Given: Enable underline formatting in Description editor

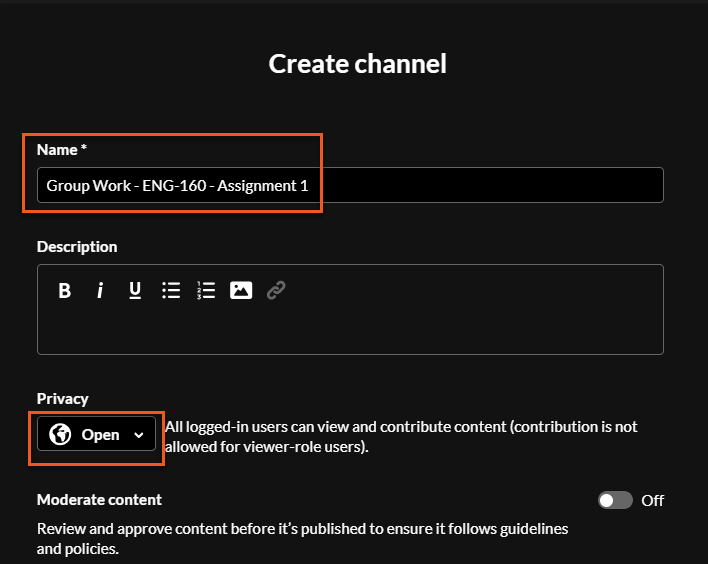Looking at the screenshot, I should coord(135,291).
